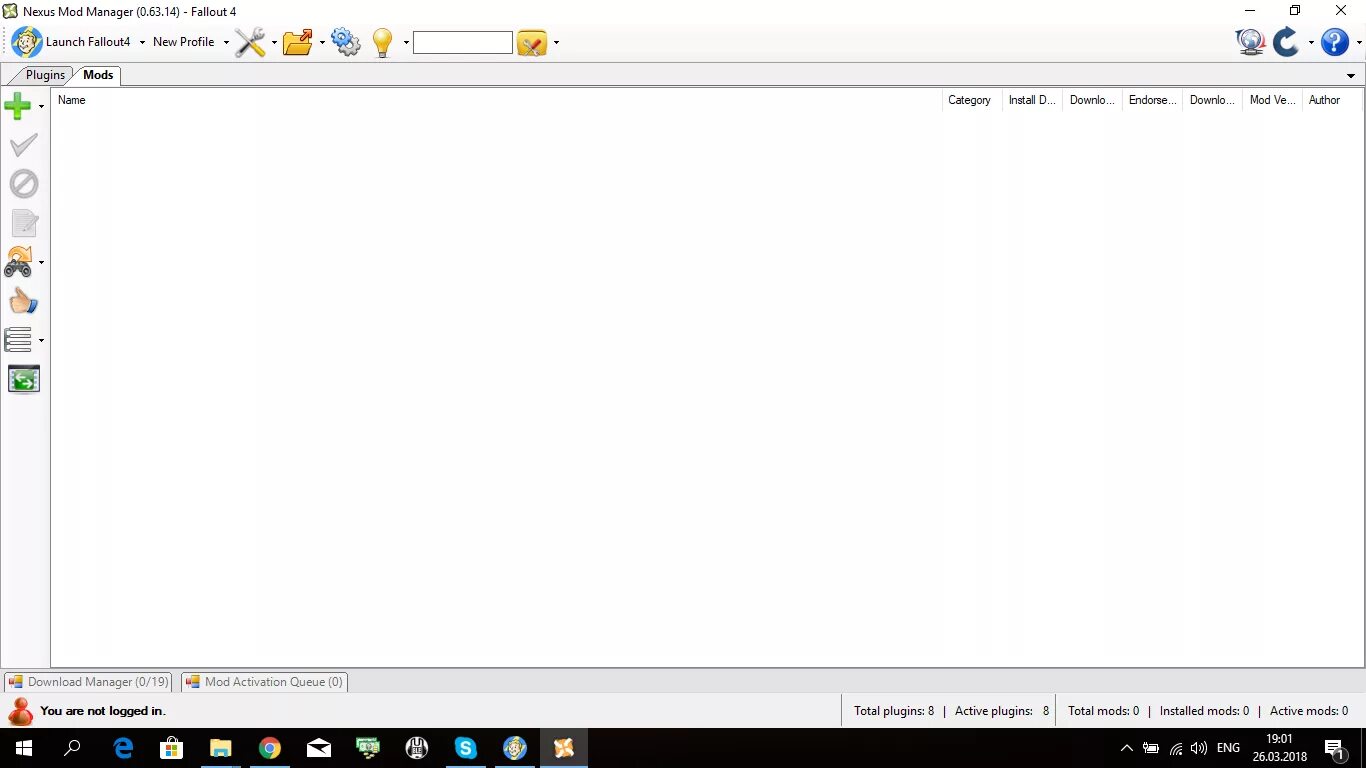
Task: Add a mod with green plus icon
Action: (x=18, y=106)
